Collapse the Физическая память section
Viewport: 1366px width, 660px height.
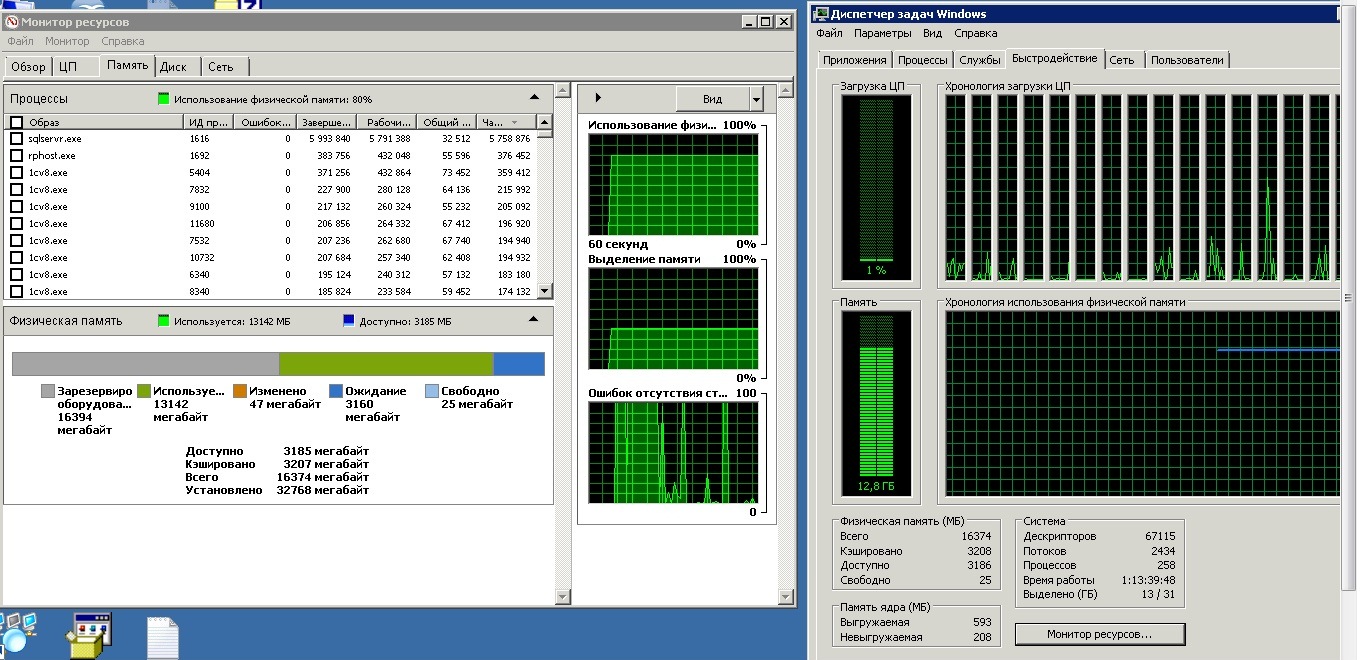[534, 320]
